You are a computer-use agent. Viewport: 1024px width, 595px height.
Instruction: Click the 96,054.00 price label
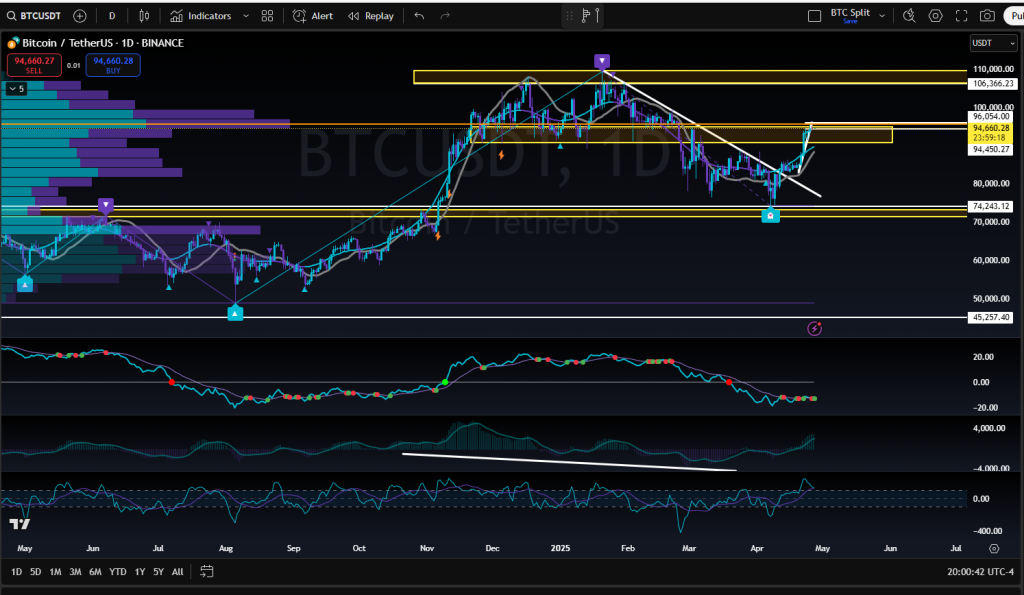[x=991, y=116]
